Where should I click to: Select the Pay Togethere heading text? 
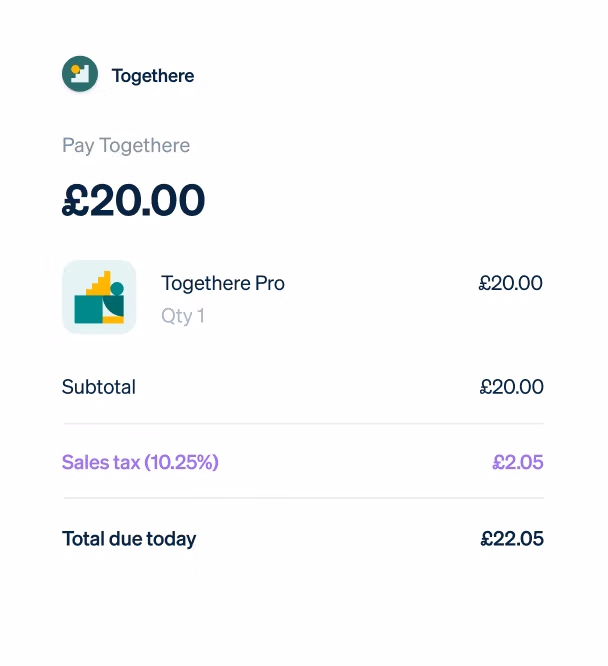tap(126, 146)
